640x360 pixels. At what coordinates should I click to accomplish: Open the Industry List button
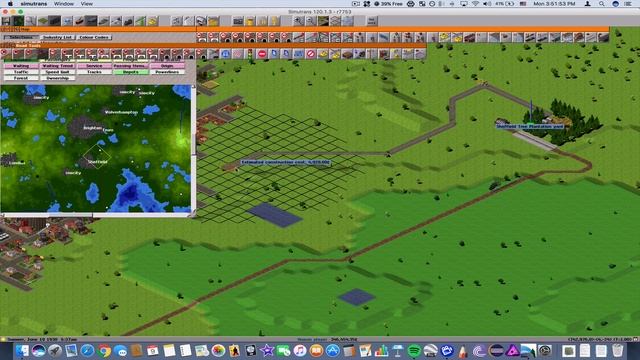58,37
